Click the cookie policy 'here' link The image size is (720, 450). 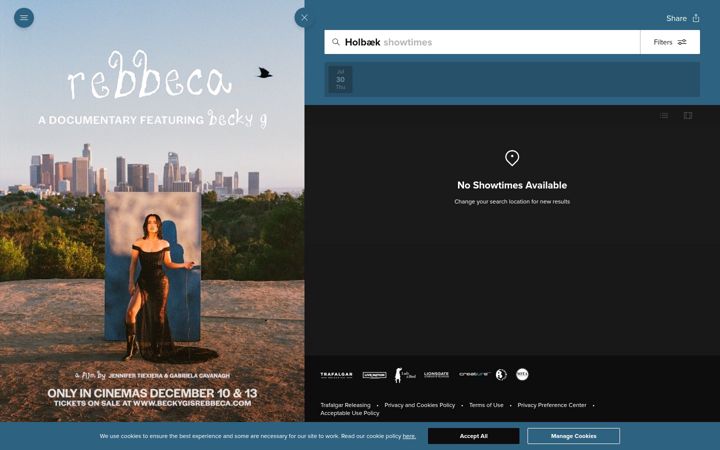(409, 436)
